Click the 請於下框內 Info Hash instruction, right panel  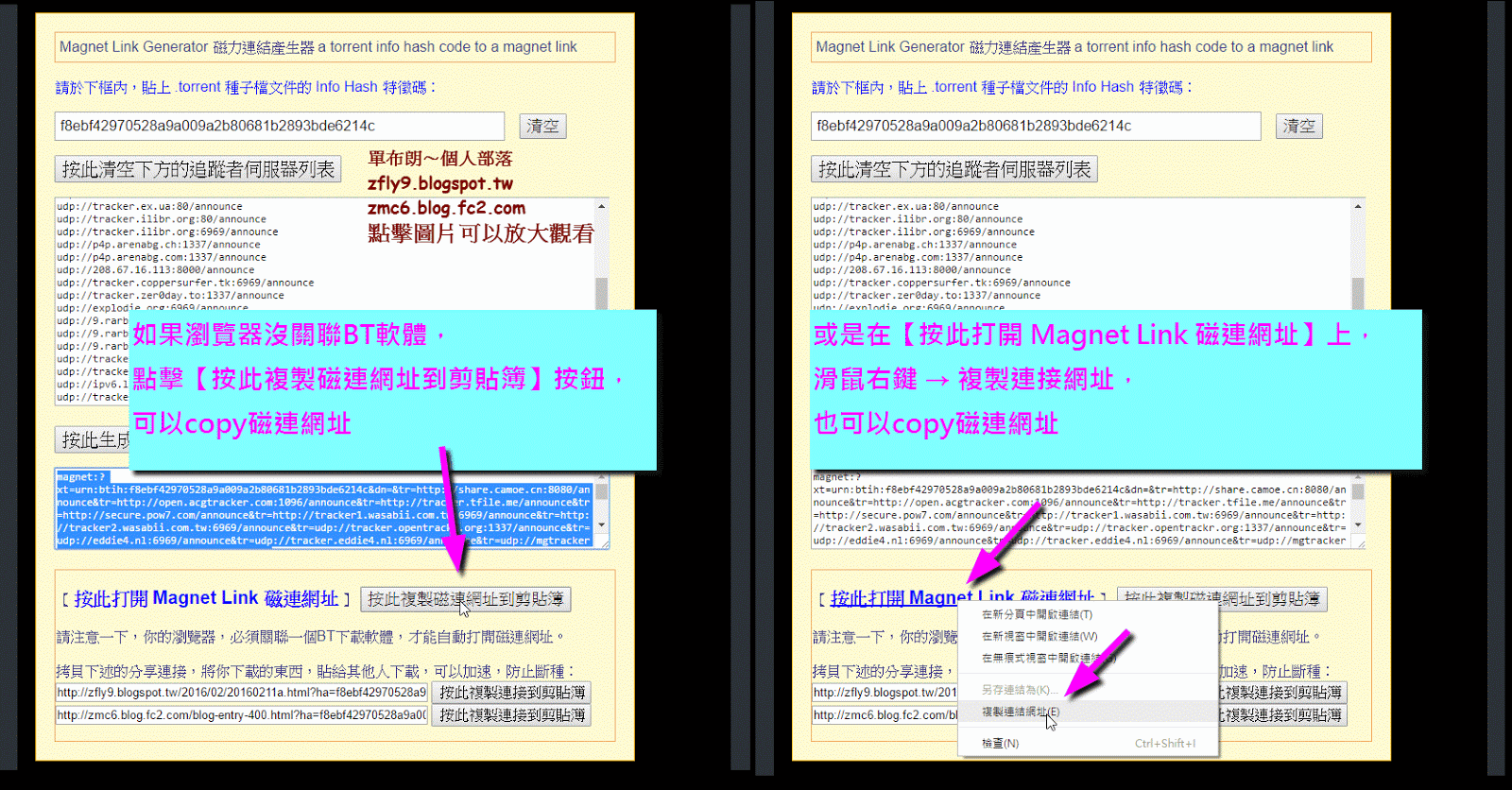pyautogui.click(x=1003, y=87)
